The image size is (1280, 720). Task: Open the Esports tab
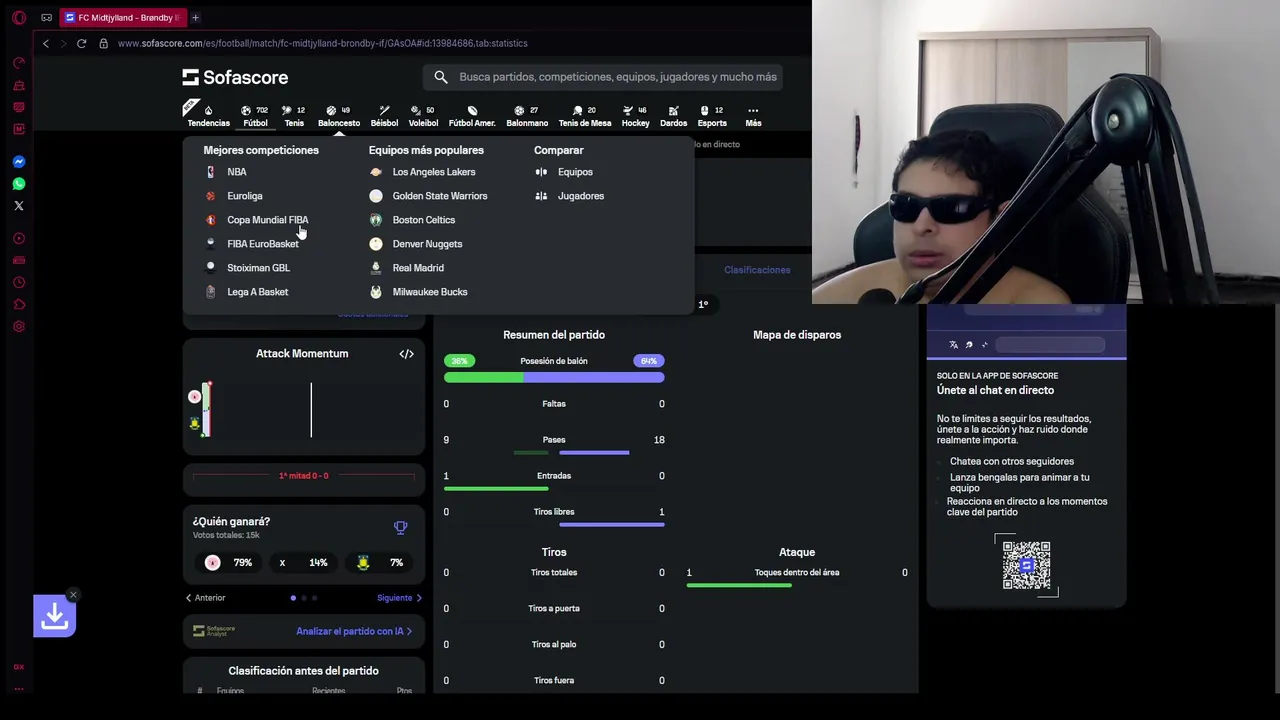pyautogui.click(x=712, y=116)
